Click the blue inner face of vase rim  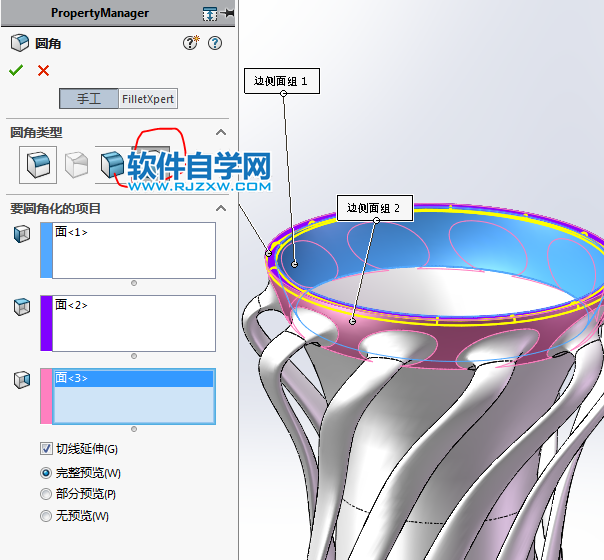click(435, 246)
